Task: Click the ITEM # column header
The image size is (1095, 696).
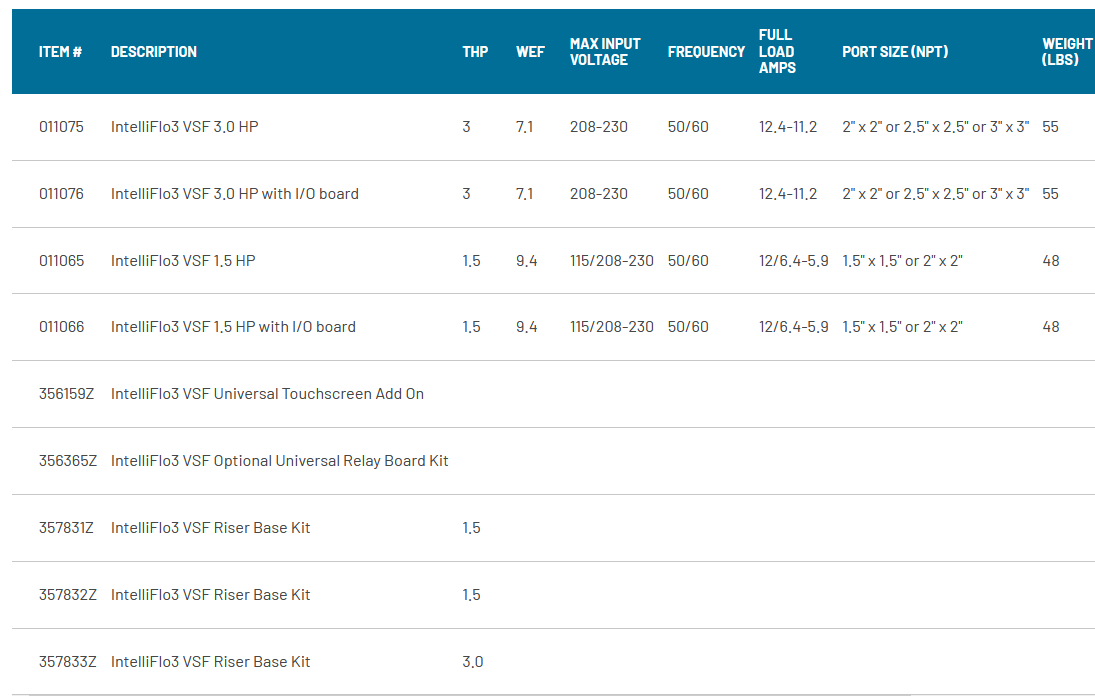Action: coord(60,52)
